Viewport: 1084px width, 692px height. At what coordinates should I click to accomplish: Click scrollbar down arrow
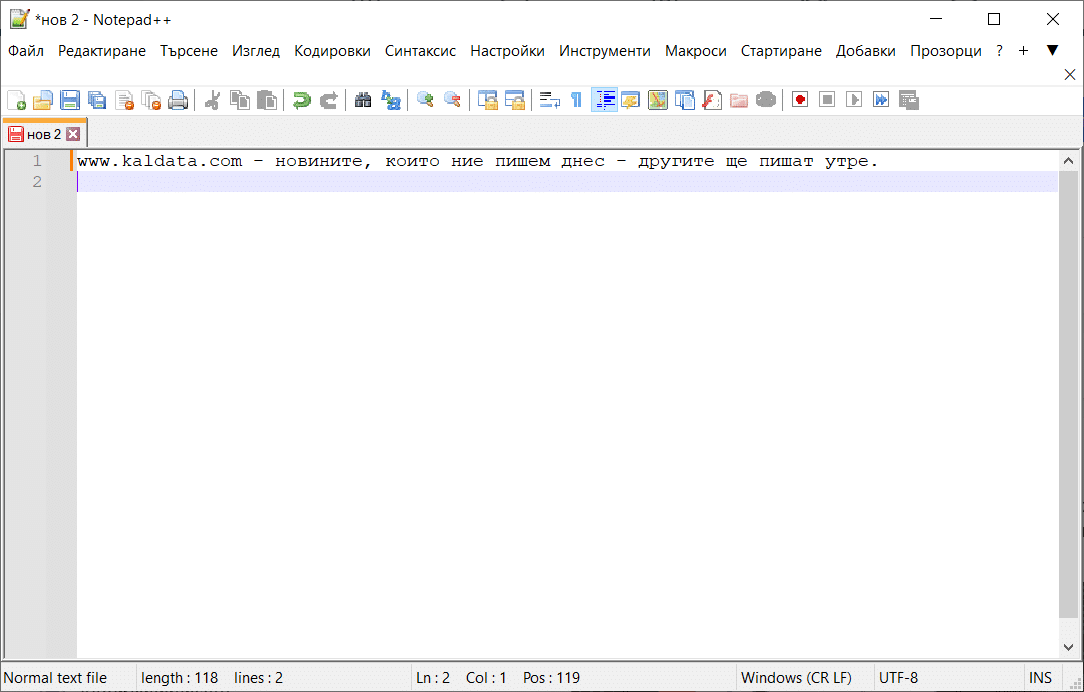[x=1068, y=648]
